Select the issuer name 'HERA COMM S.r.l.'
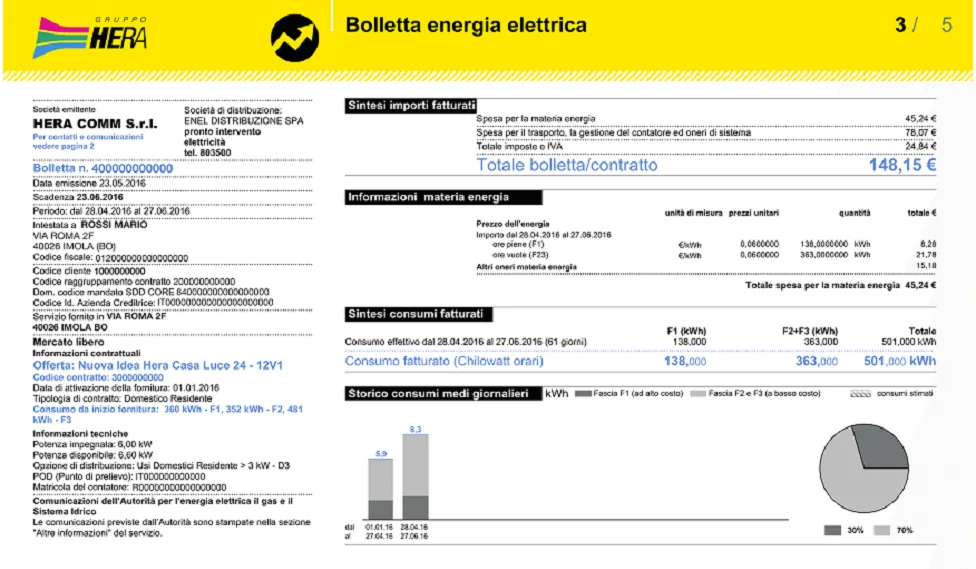 (95, 123)
